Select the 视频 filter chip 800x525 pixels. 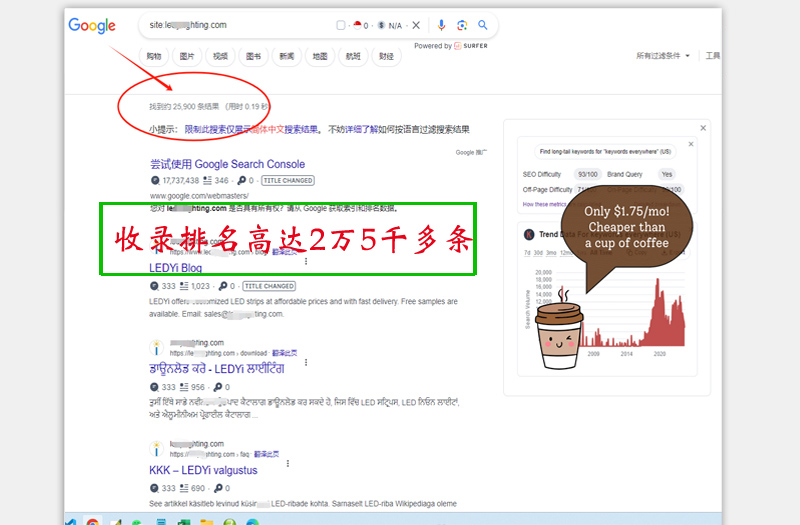pyautogui.click(x=220, y=56)
